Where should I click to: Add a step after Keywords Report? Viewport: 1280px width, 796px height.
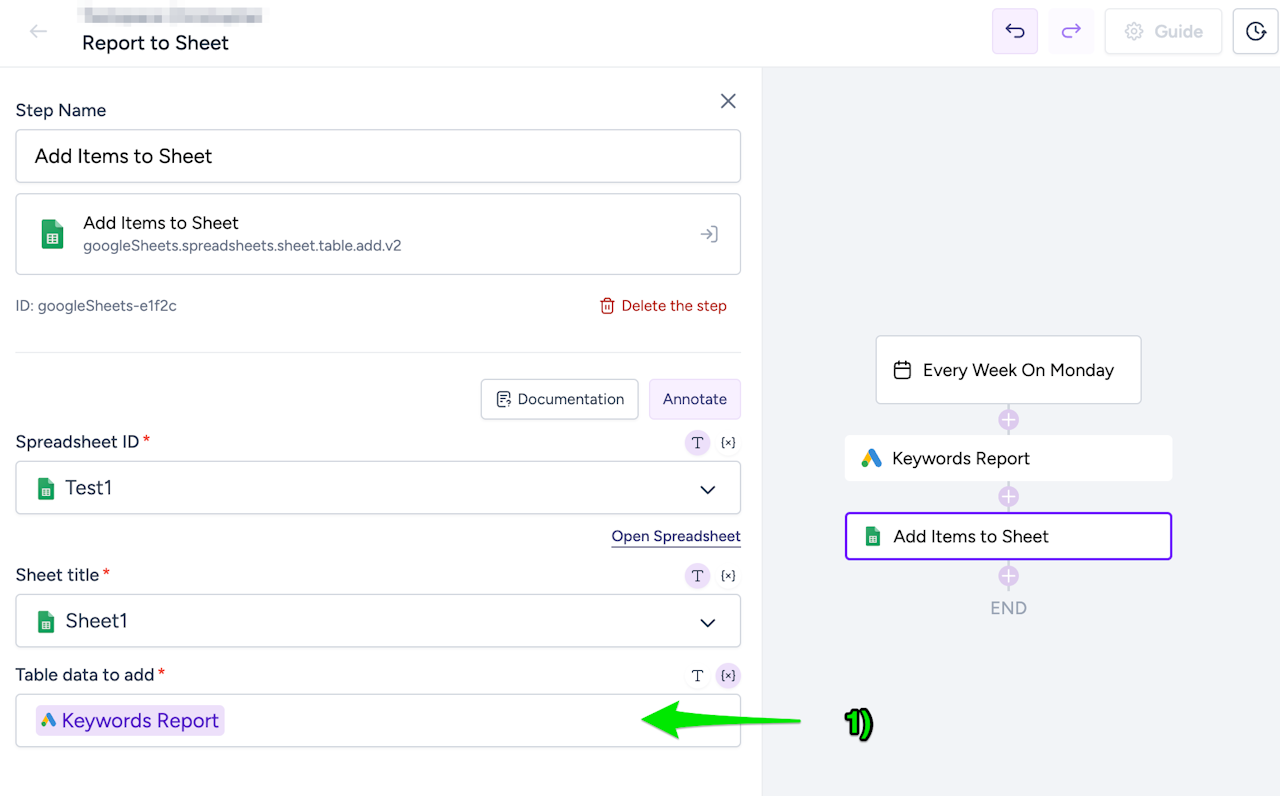point(1008,496)
